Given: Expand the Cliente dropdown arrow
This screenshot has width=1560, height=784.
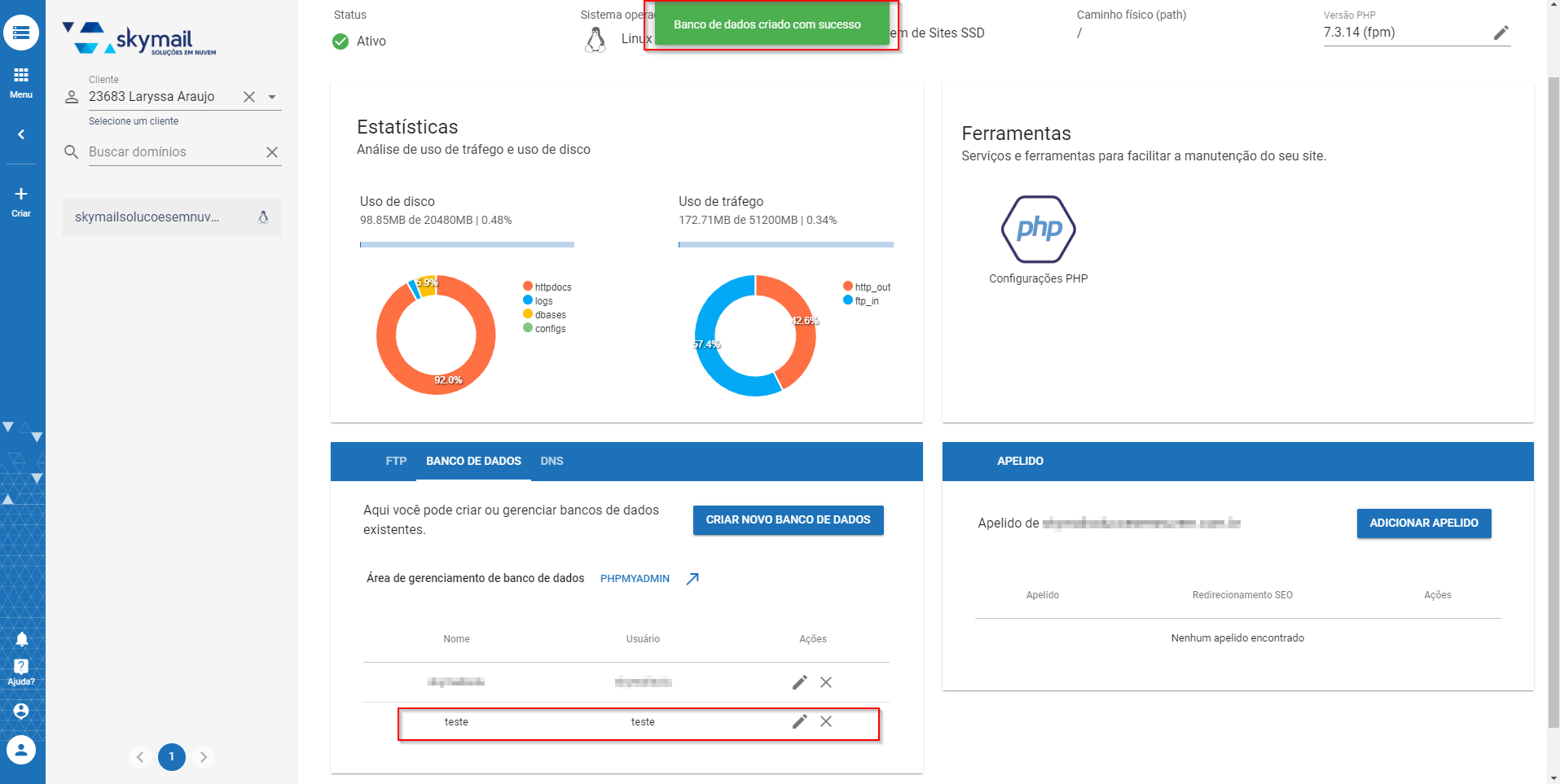Looking at the screenshot, I should click(272, 97).
